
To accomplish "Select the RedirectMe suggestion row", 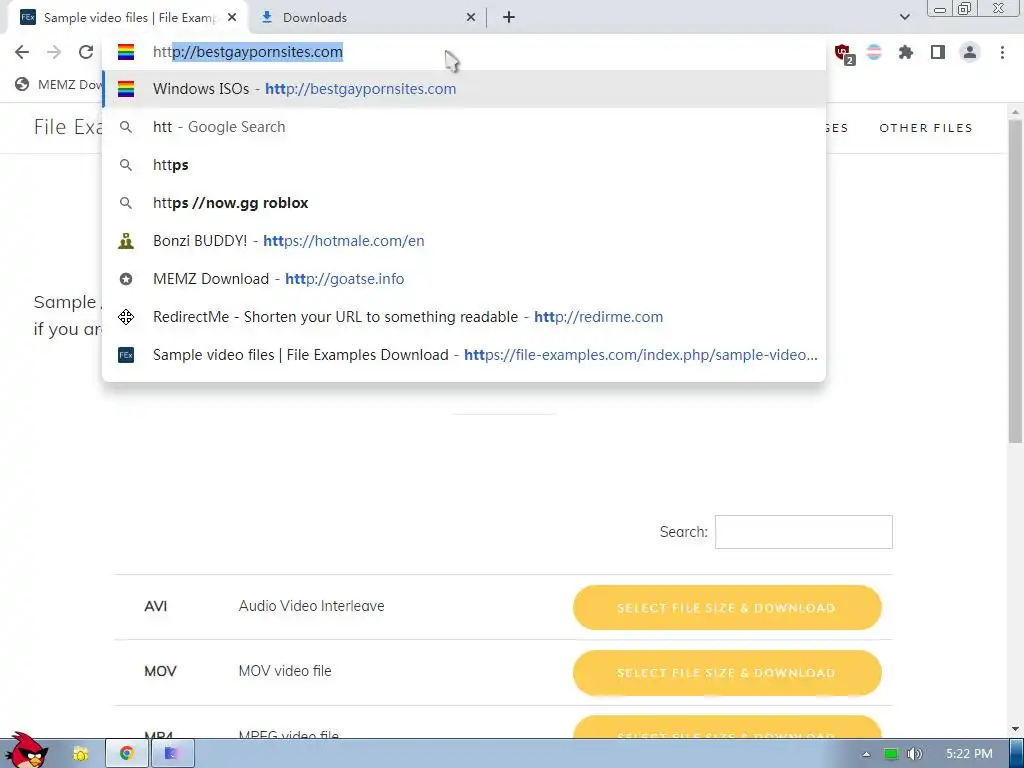I will pos(464,317).
